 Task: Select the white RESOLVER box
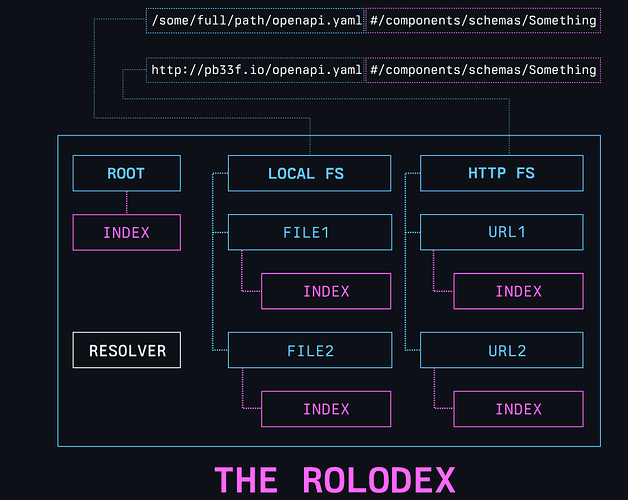coord(126,350)
